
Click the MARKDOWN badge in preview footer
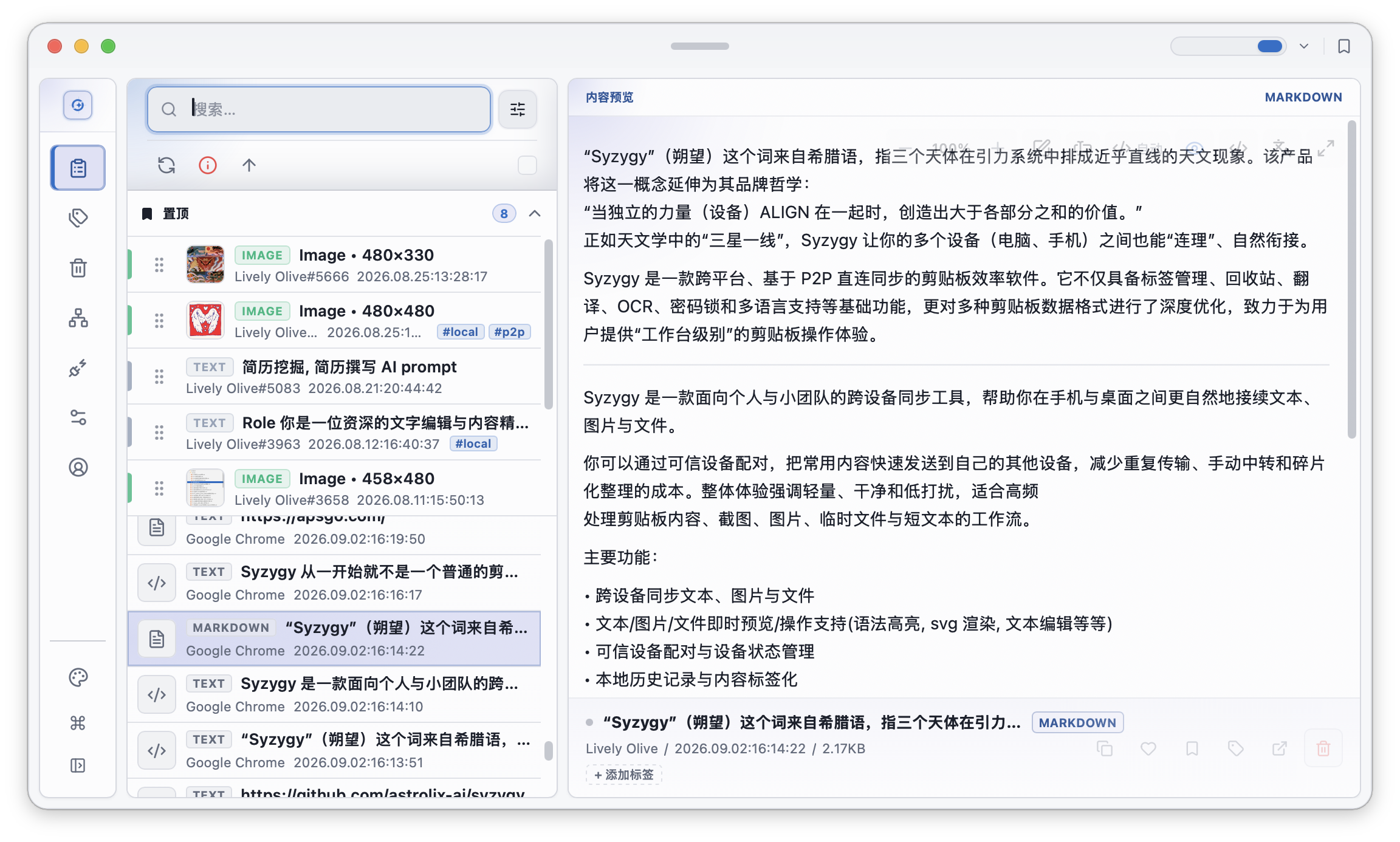1077,723
